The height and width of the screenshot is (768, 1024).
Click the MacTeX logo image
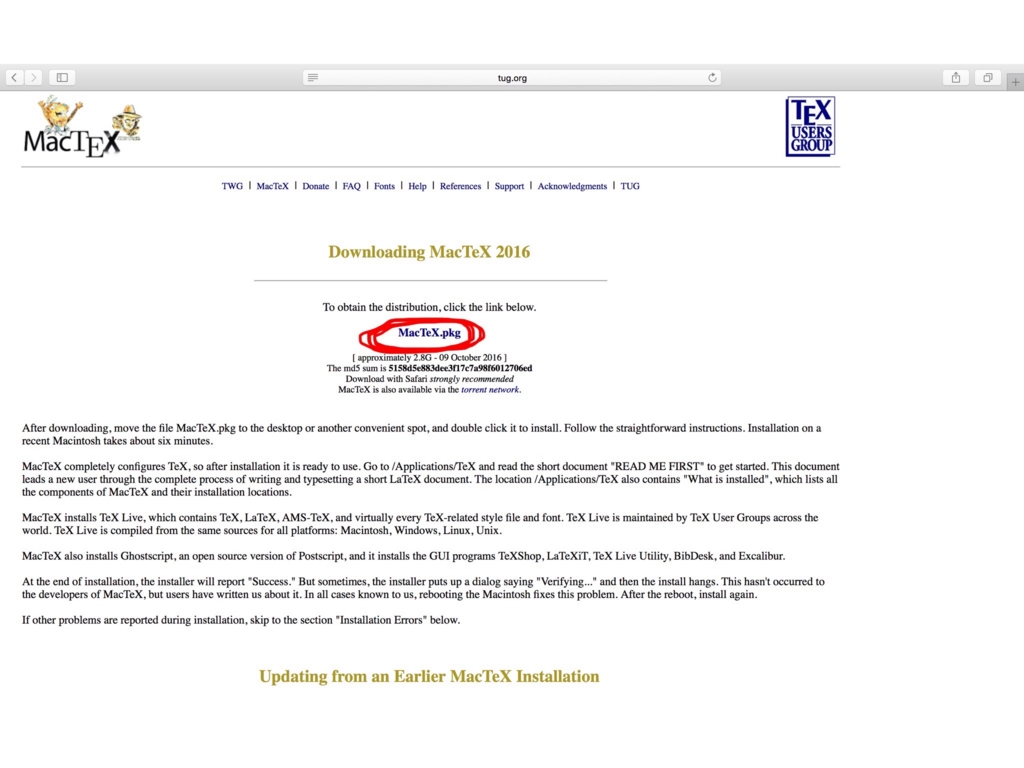click(x=83, y=127)
